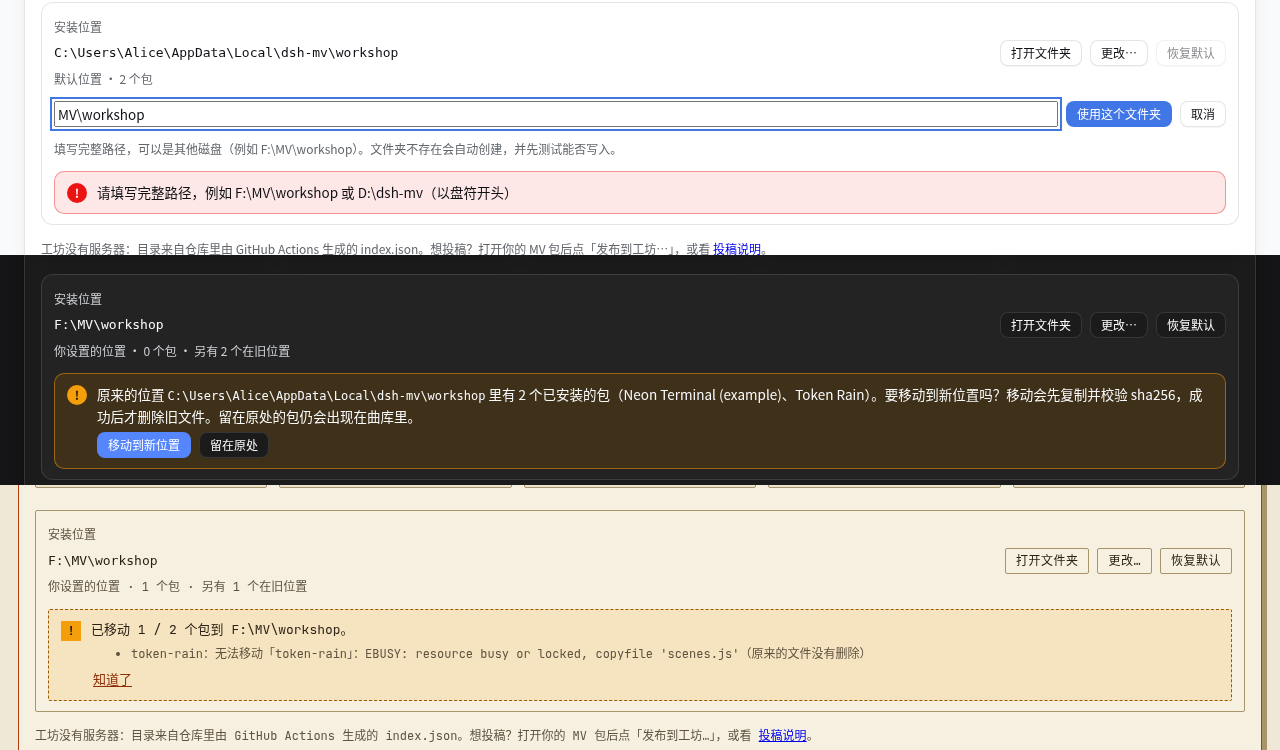Image resolution: width=1280 pixels, height=750 pixels.
Task: Dismiss the move notice via 知道了
Action: (x=112, y=680)
